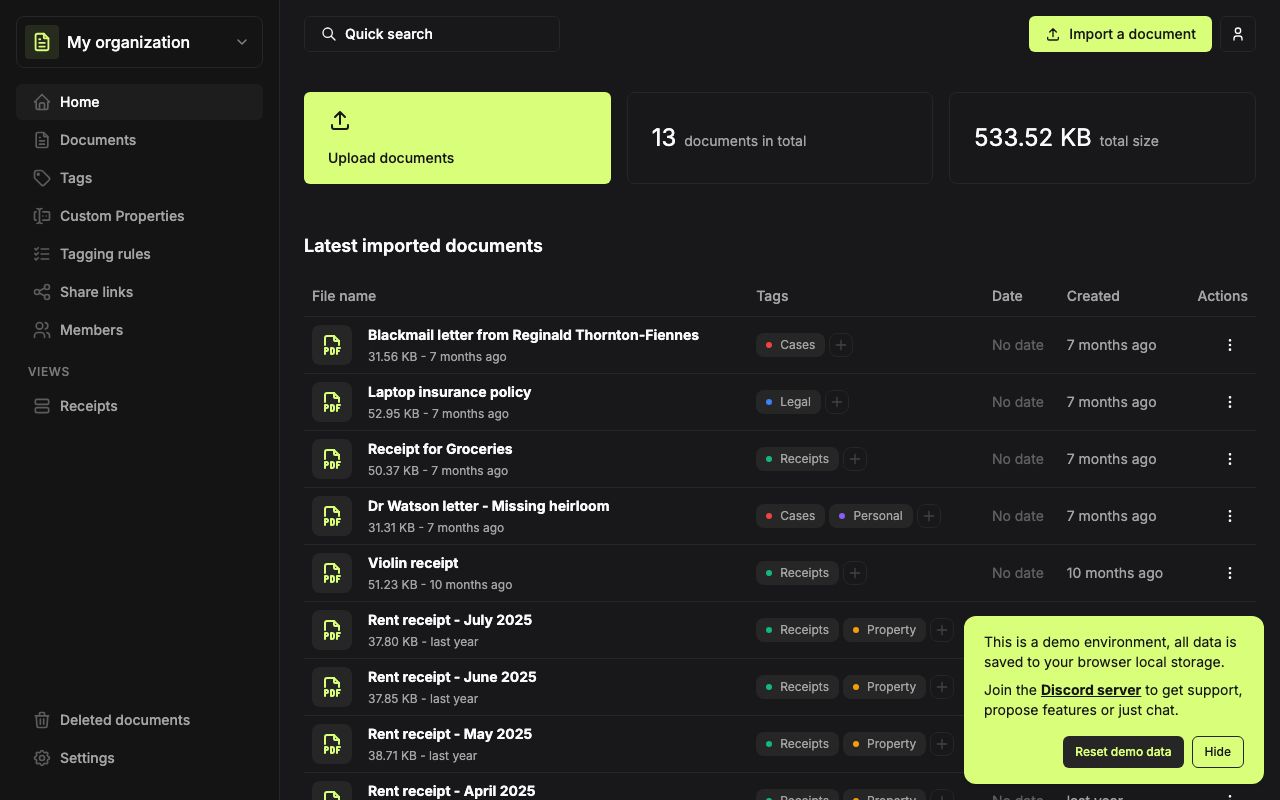Add tag to Rent receipt July 2025 plus
This screenshot has height=800, width=1280.
tap(942, 630)
